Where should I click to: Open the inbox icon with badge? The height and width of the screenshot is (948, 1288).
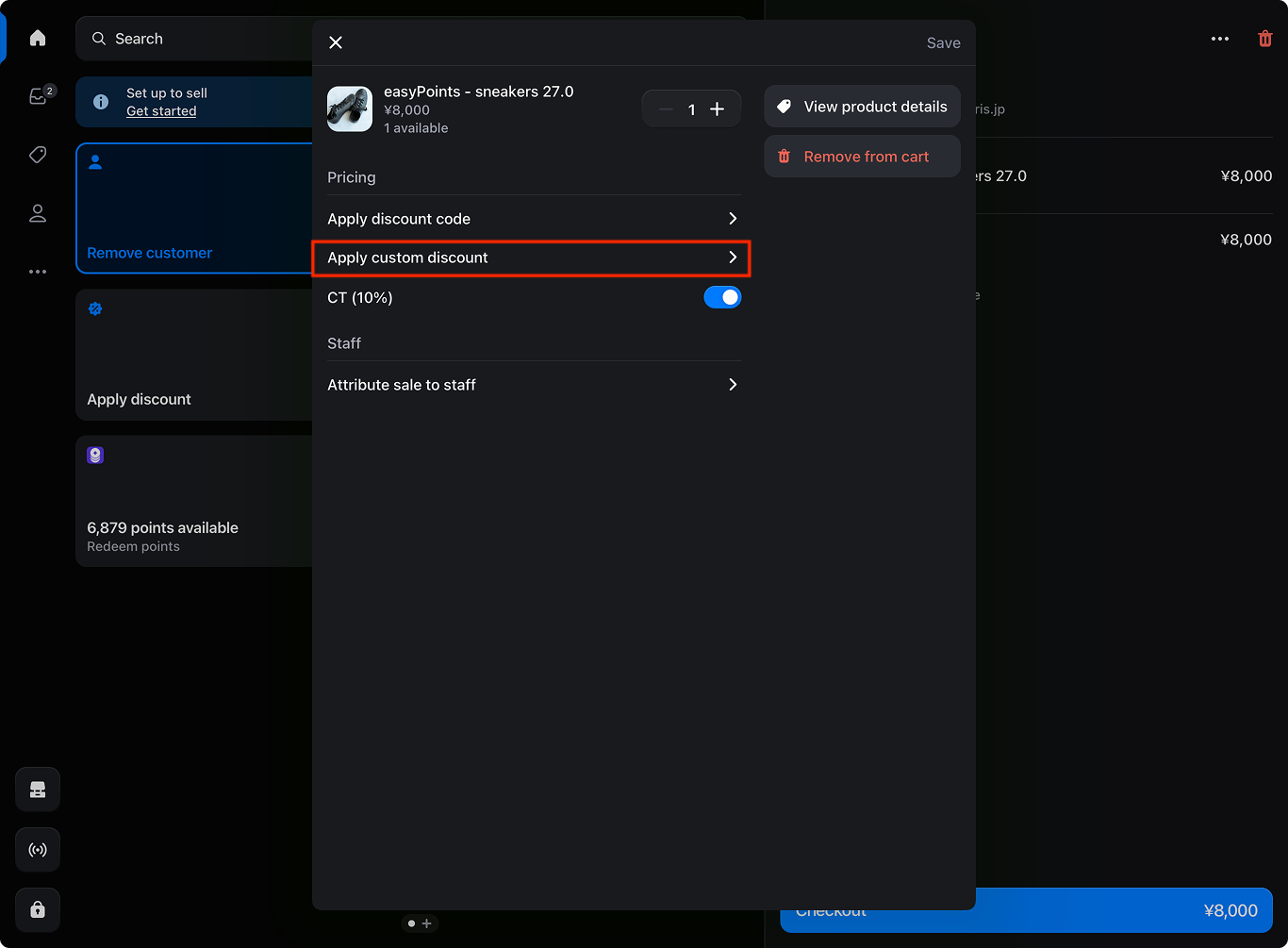pos(38,96)
